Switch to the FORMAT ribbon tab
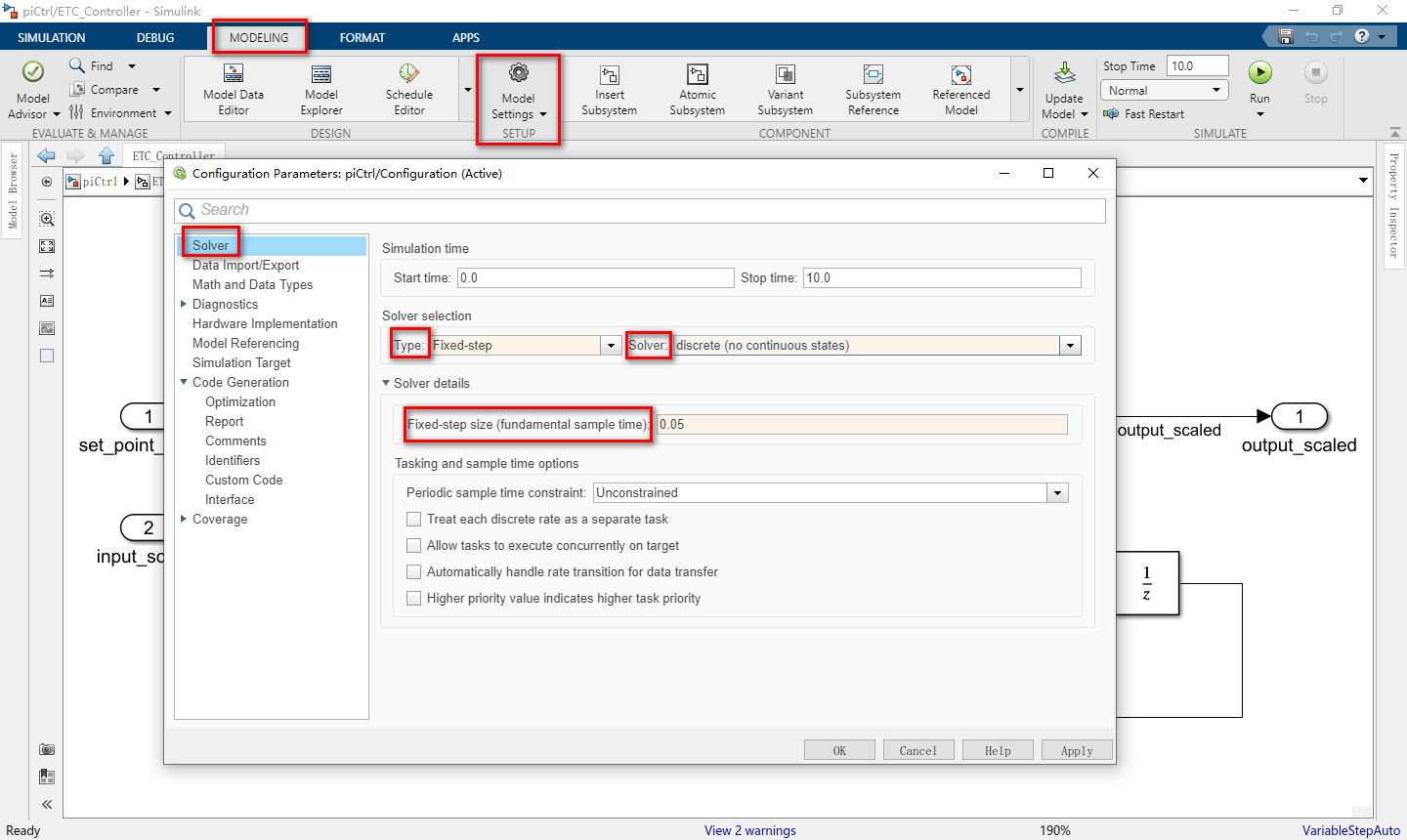 click(x=362, y=37)
